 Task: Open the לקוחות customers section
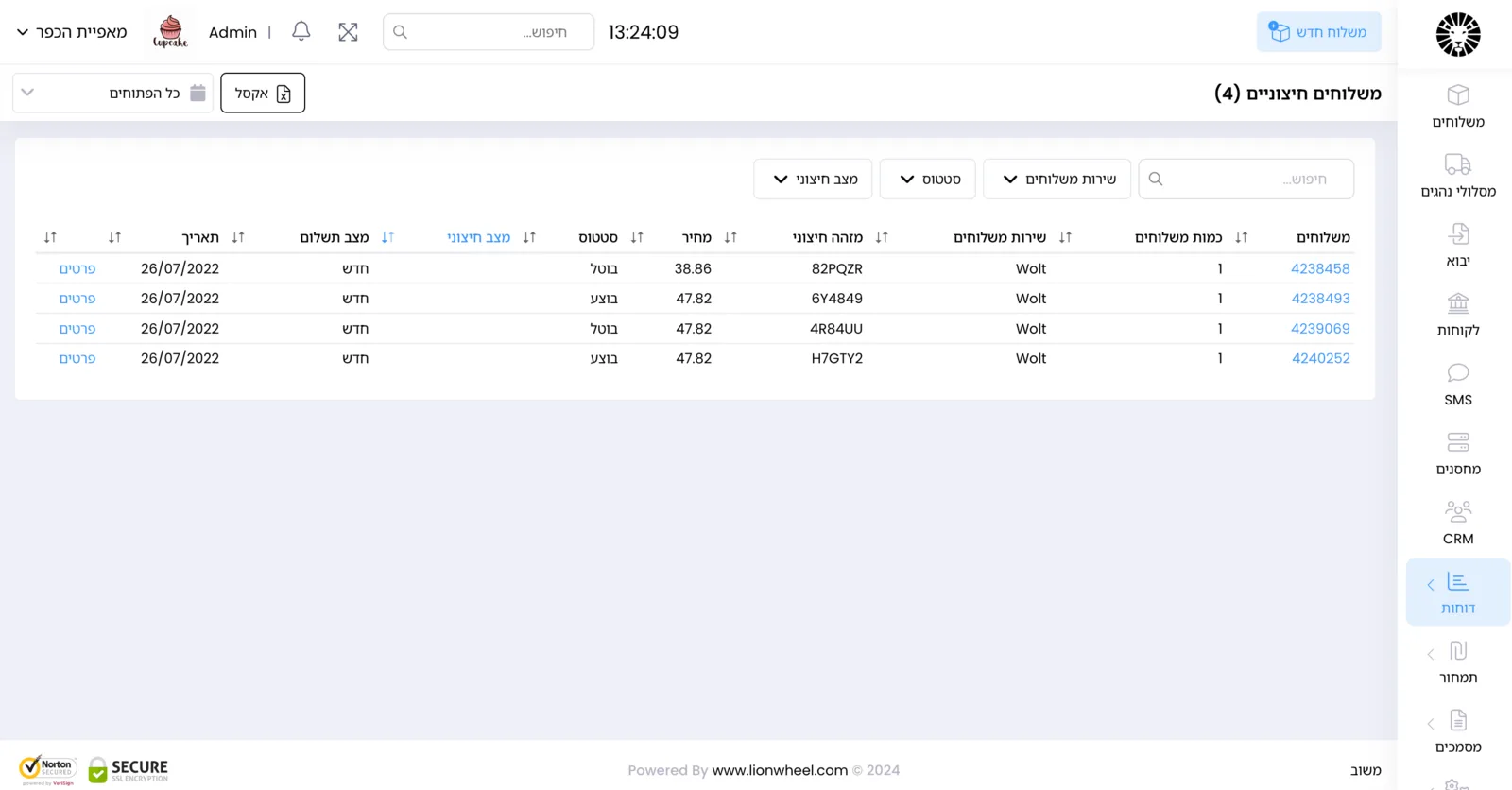pyautogui.click(x=1457, y=315)
